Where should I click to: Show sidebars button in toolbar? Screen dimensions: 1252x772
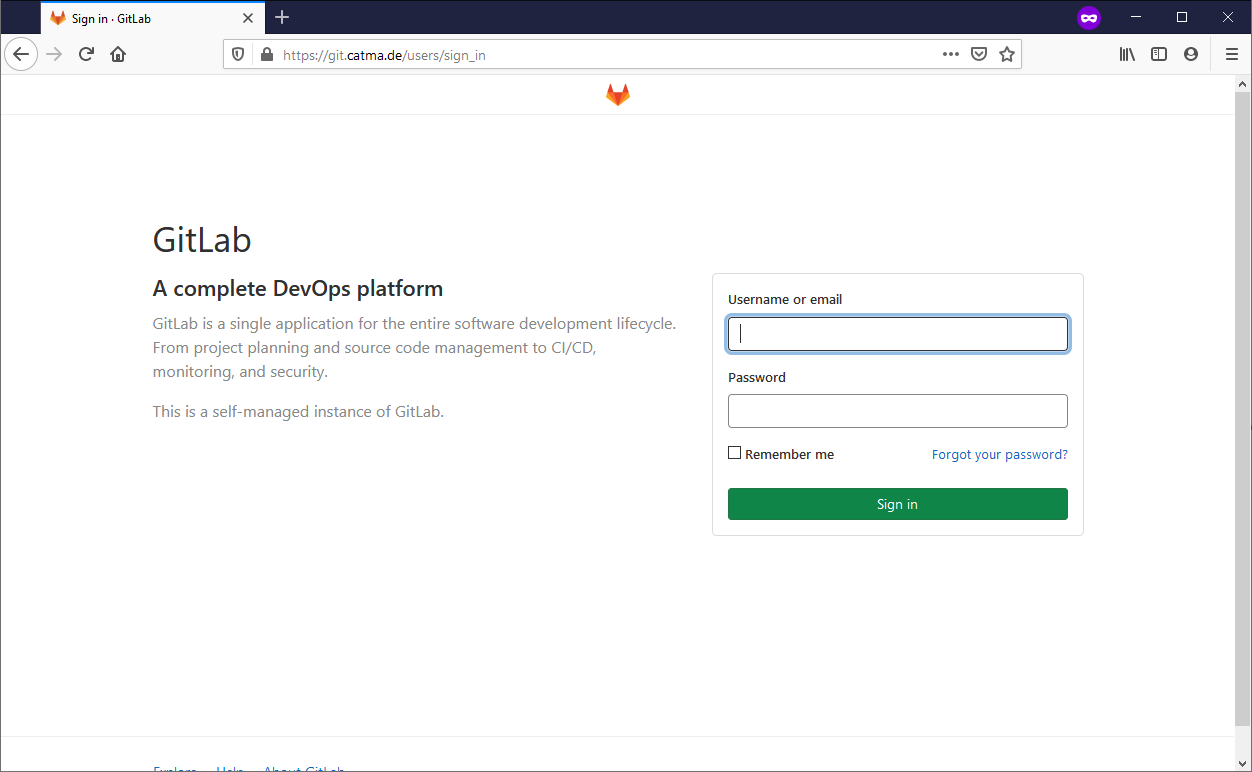(1159, 54)
